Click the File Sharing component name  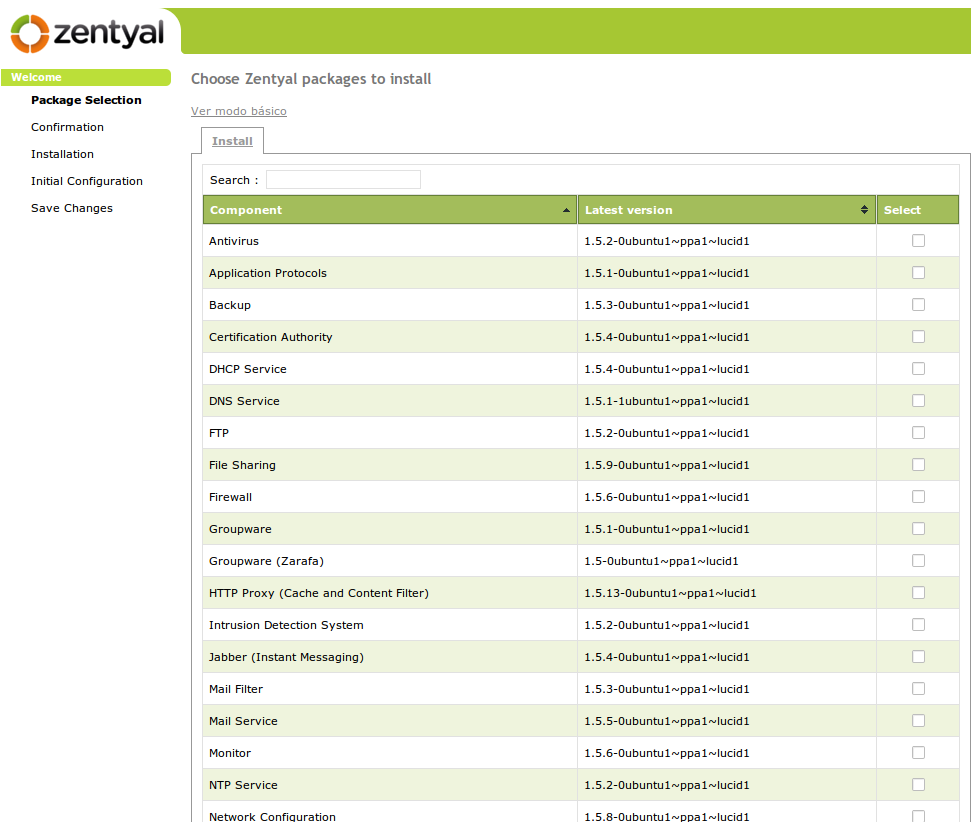242,465
